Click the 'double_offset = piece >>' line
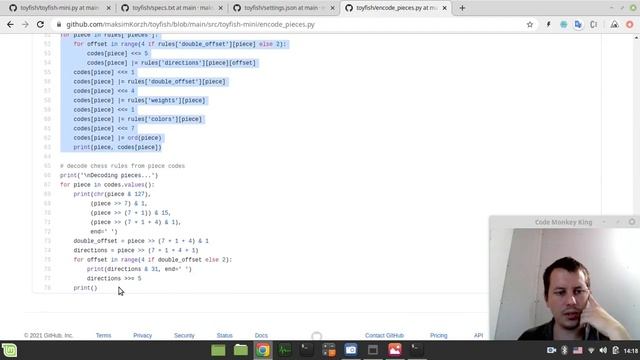 click(141, 241)
